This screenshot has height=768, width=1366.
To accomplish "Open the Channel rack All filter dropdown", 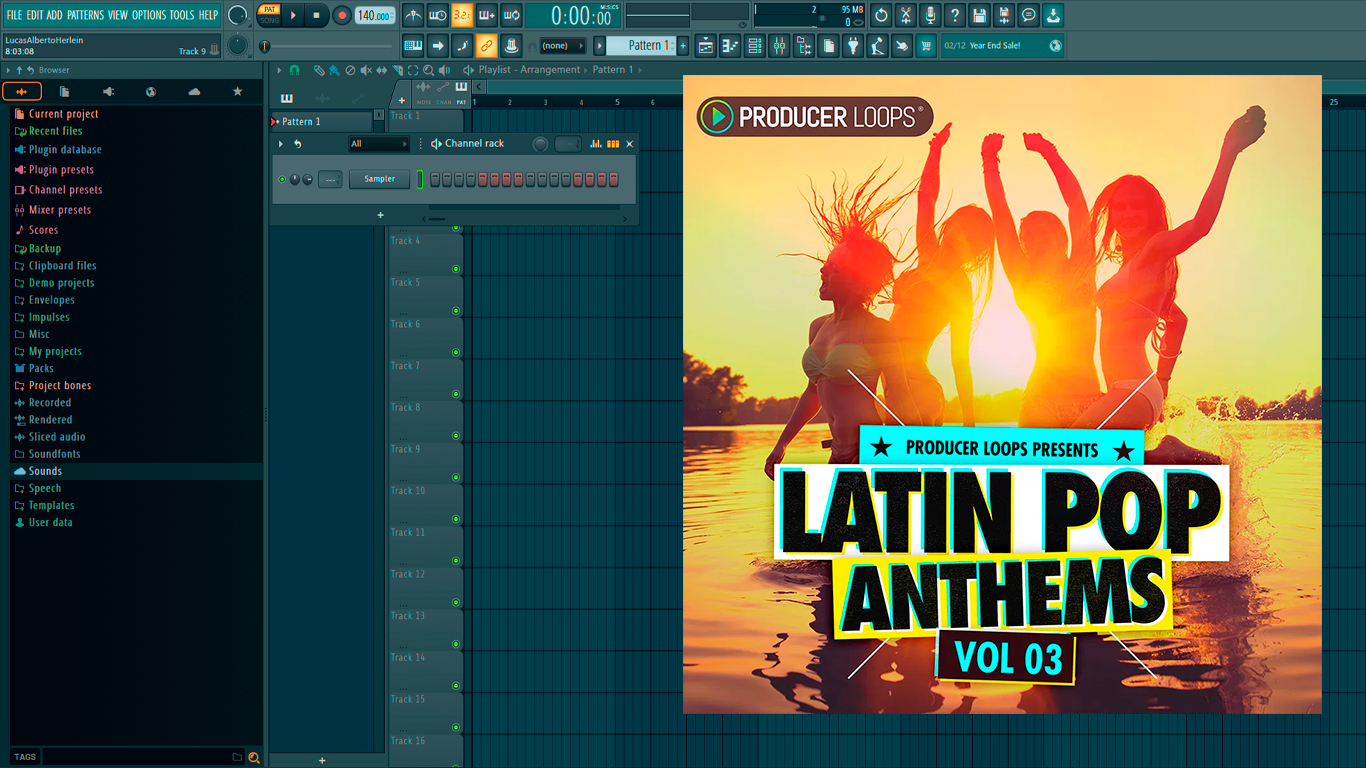I will 379,144.
